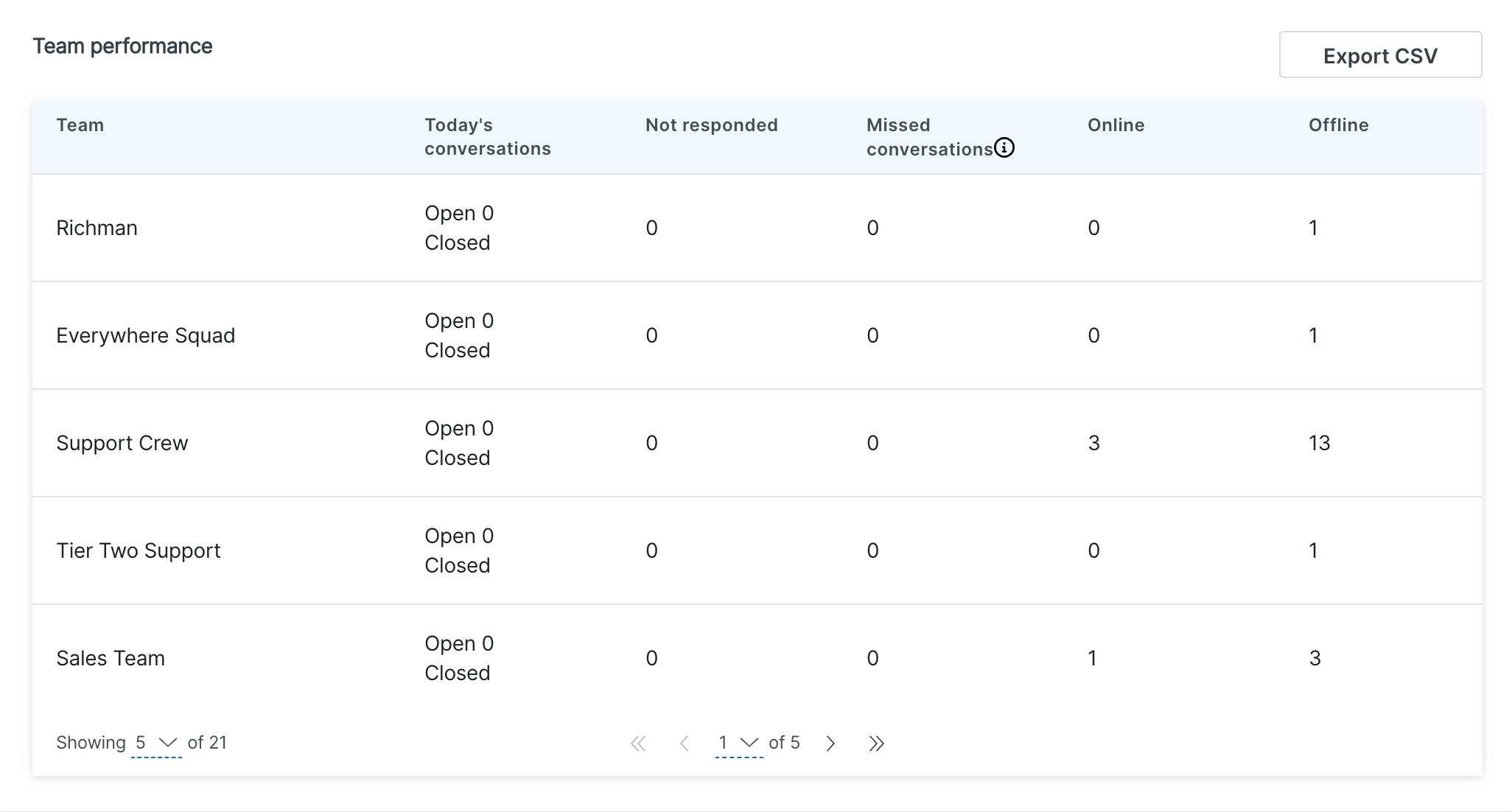1512x812 pixels.
Task: Click Richman's Offline value 1
Action: [1313, 228]
